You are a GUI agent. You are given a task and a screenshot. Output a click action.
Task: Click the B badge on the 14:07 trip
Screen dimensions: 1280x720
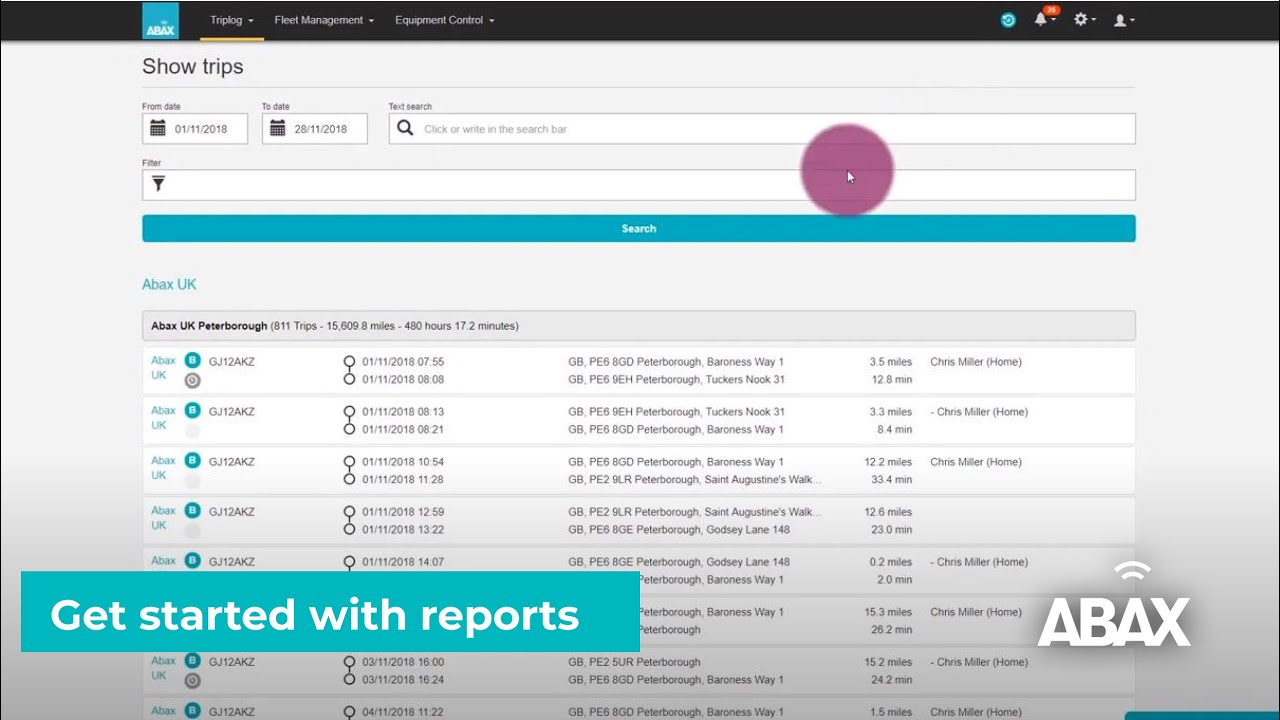click(x=193, y=561)
